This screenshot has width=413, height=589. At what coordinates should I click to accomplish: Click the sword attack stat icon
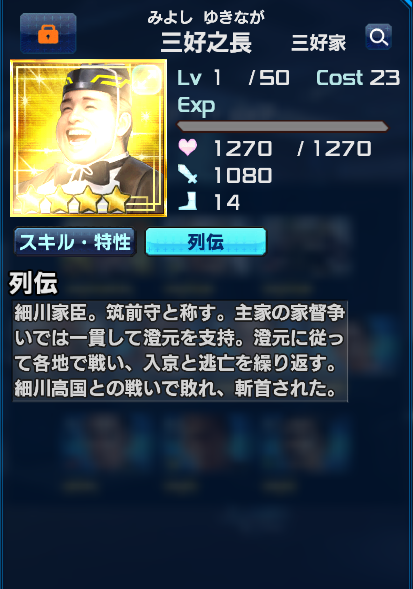click(187, 175)
